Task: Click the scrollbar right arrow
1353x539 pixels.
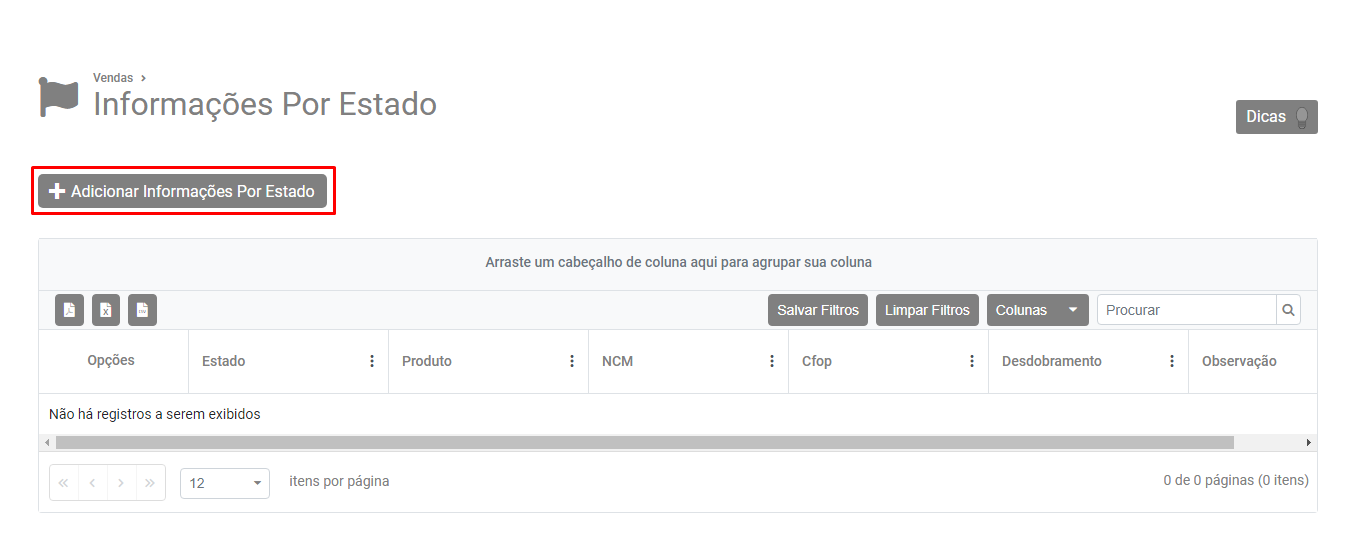Action: [x=1309, y=442]
